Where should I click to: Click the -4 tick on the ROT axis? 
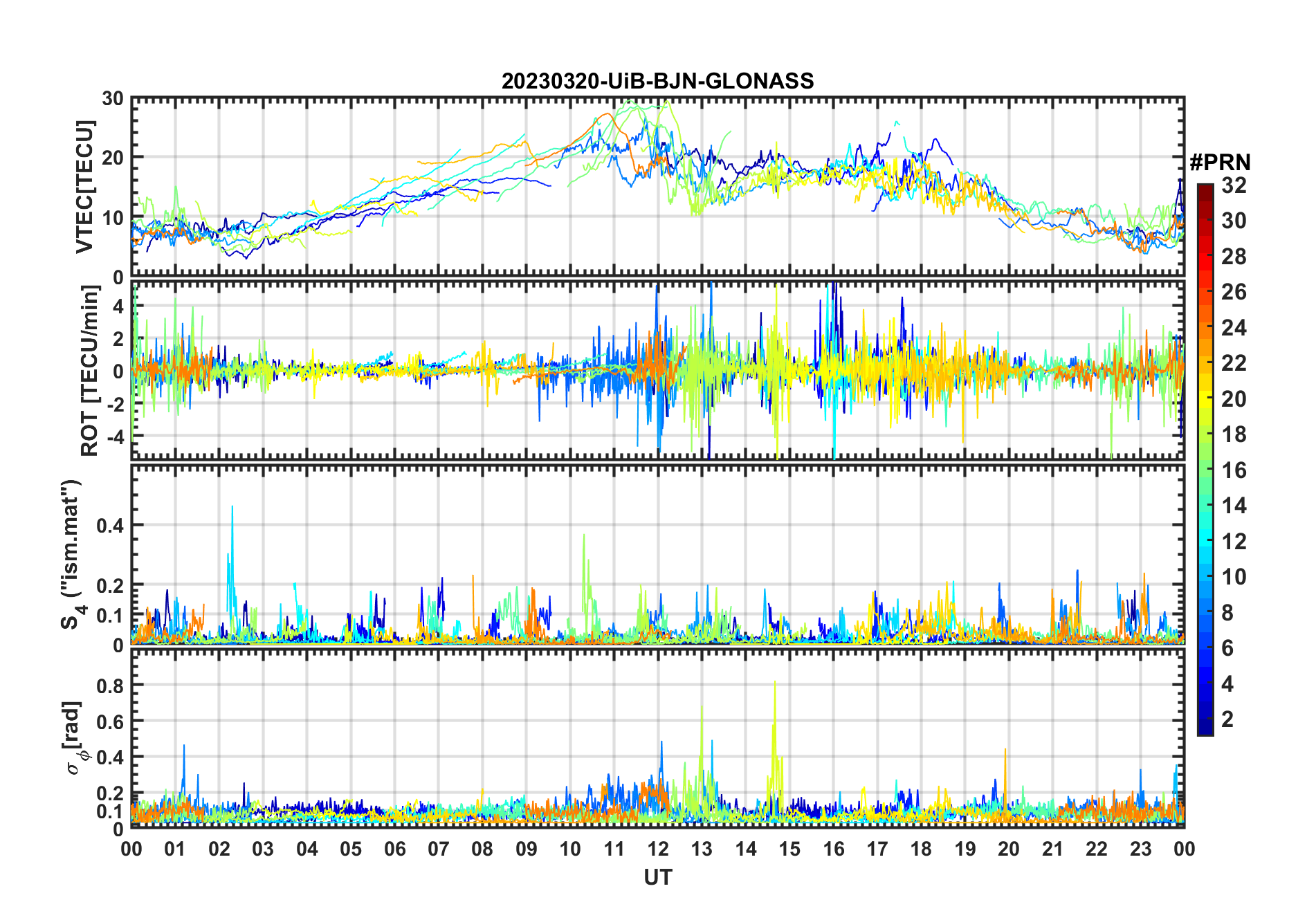(115, 436)
